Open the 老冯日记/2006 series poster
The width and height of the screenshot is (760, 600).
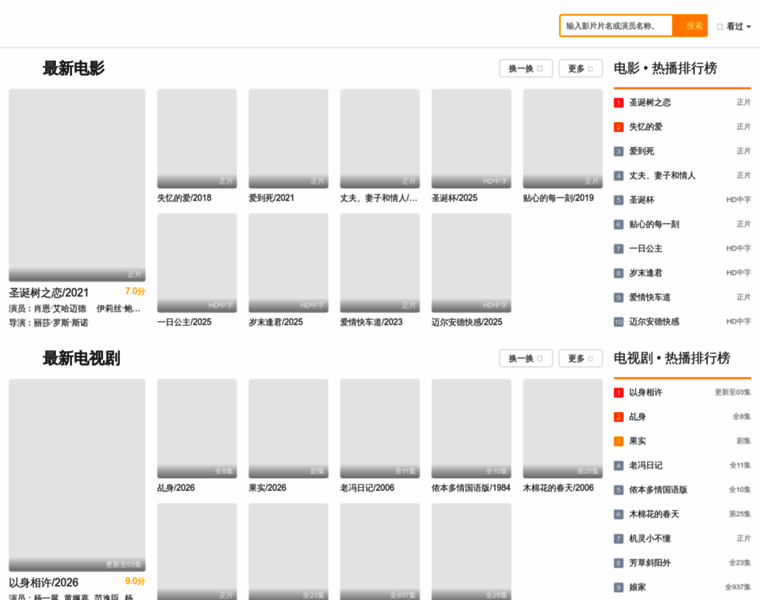click(380, 428)
